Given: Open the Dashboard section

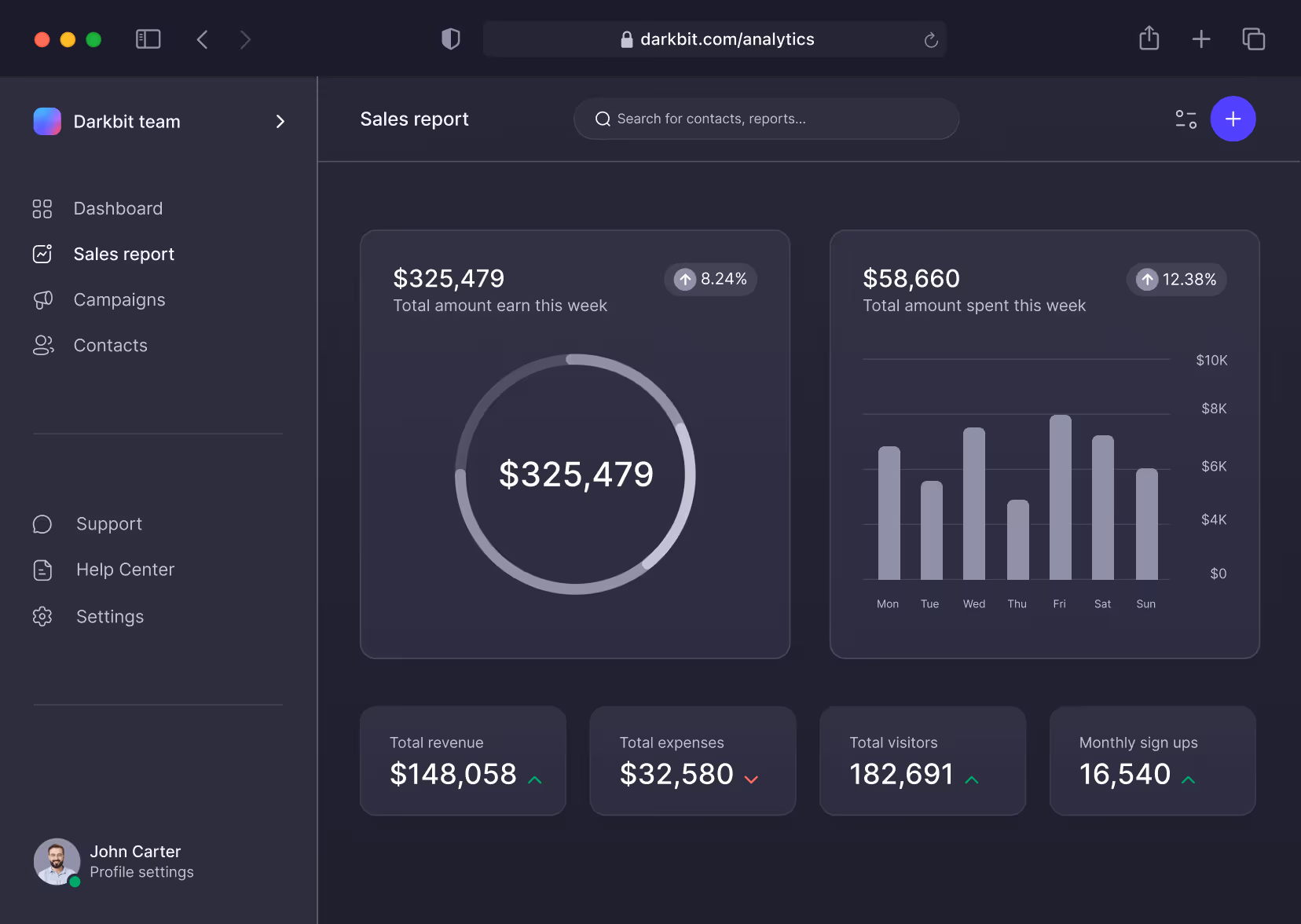Looking at the screenshot, I should pyautogui.click(x=118, y=208).
